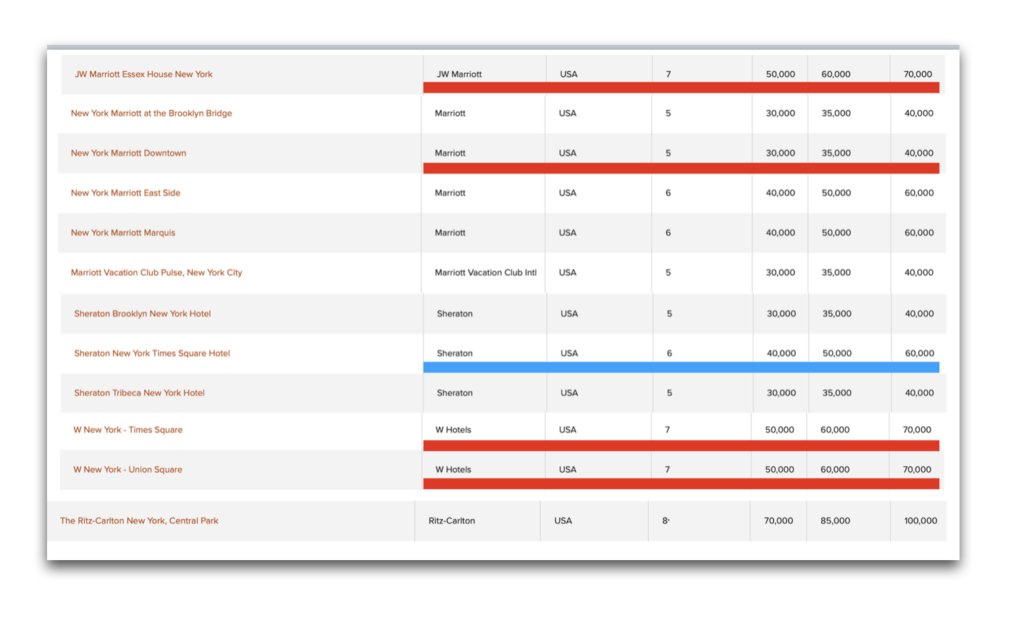Click the W New York - Times Square link
The width and height of the screenshot is (1024, 618).
127,430
